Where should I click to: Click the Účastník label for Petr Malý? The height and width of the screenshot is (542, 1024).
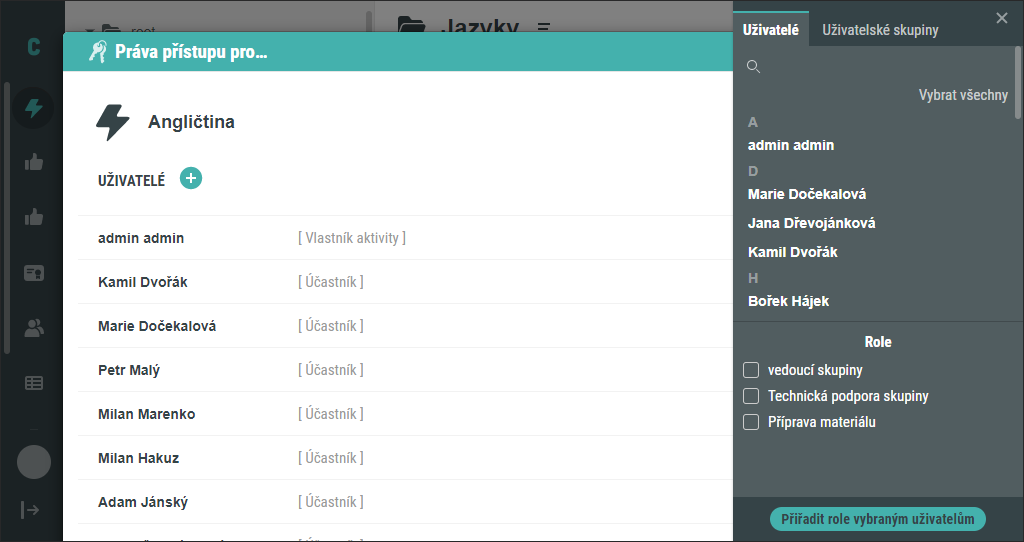point(331,370)
